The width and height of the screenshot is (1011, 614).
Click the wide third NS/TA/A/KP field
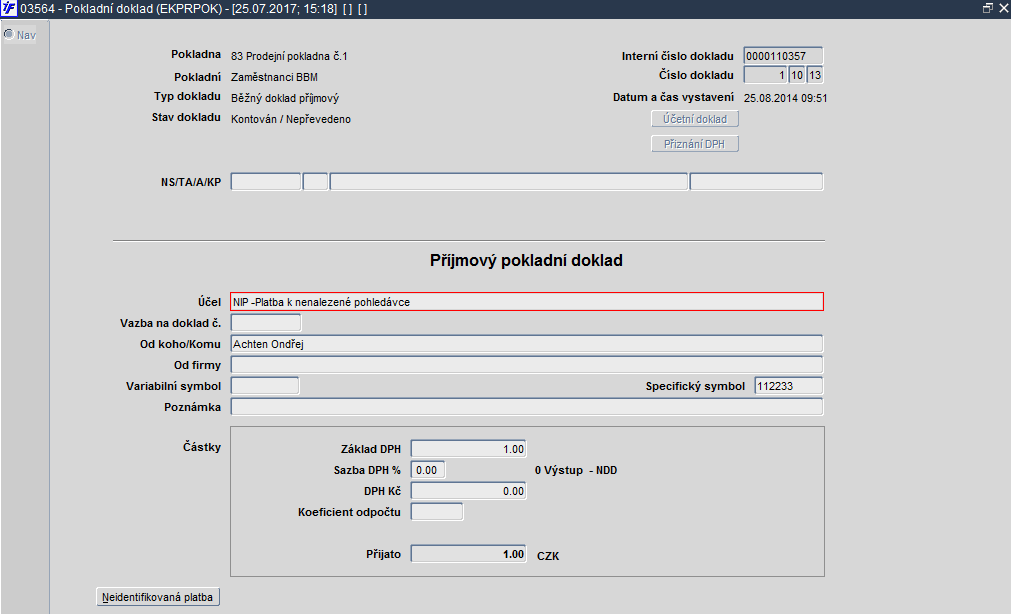(509, 182)
